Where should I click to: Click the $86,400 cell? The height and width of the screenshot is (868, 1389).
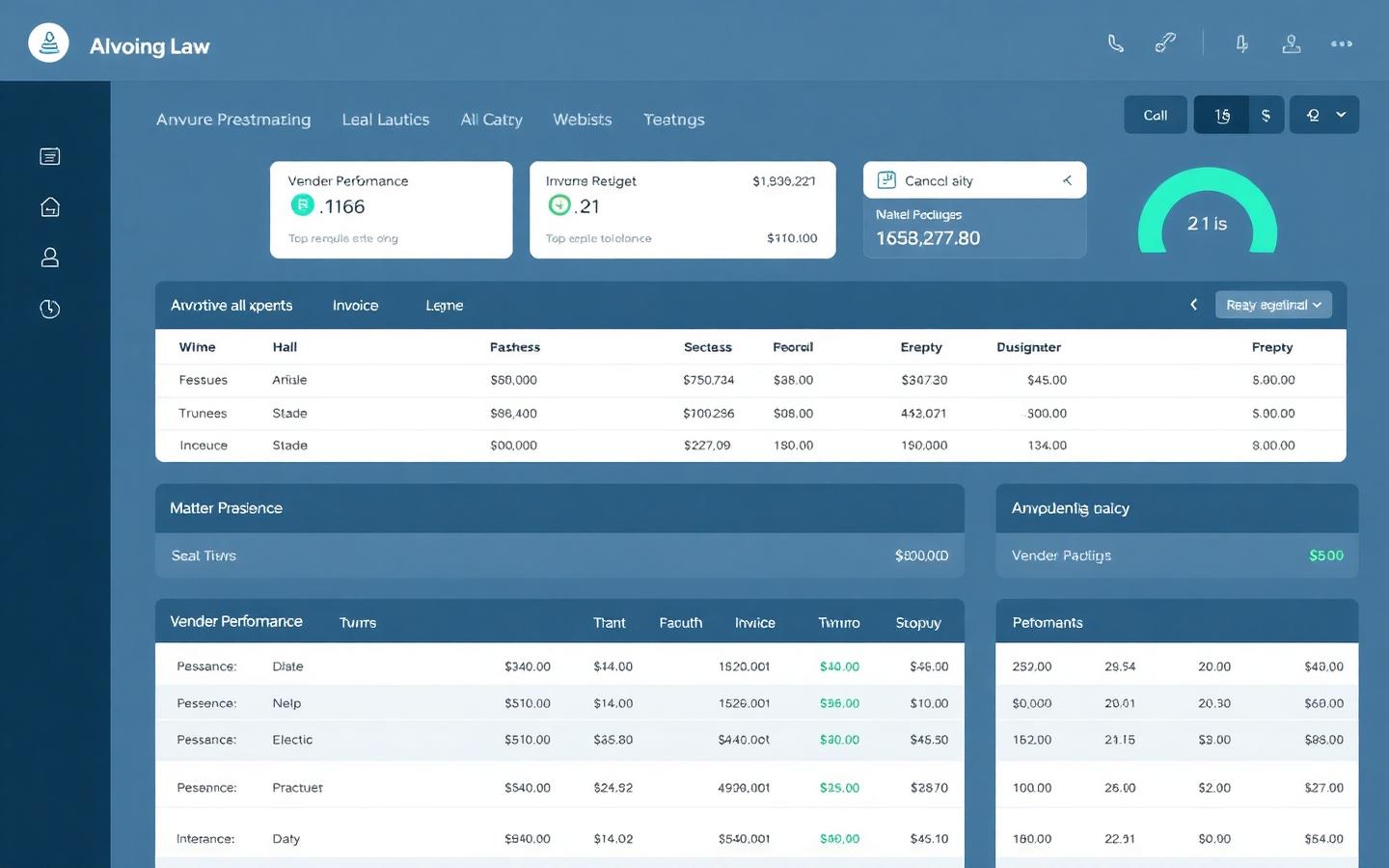(x=513, y=413)
